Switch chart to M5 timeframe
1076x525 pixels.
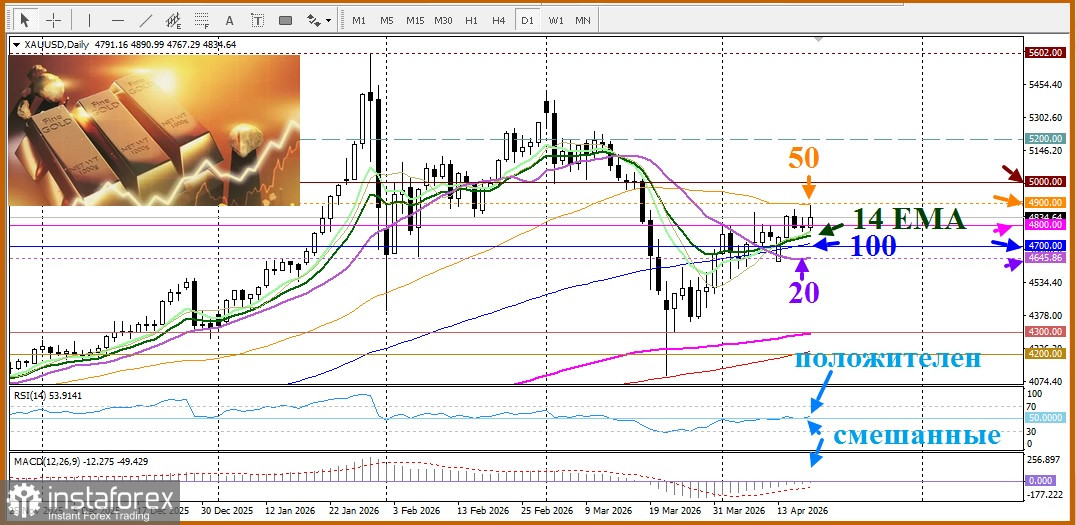(386, 21)
